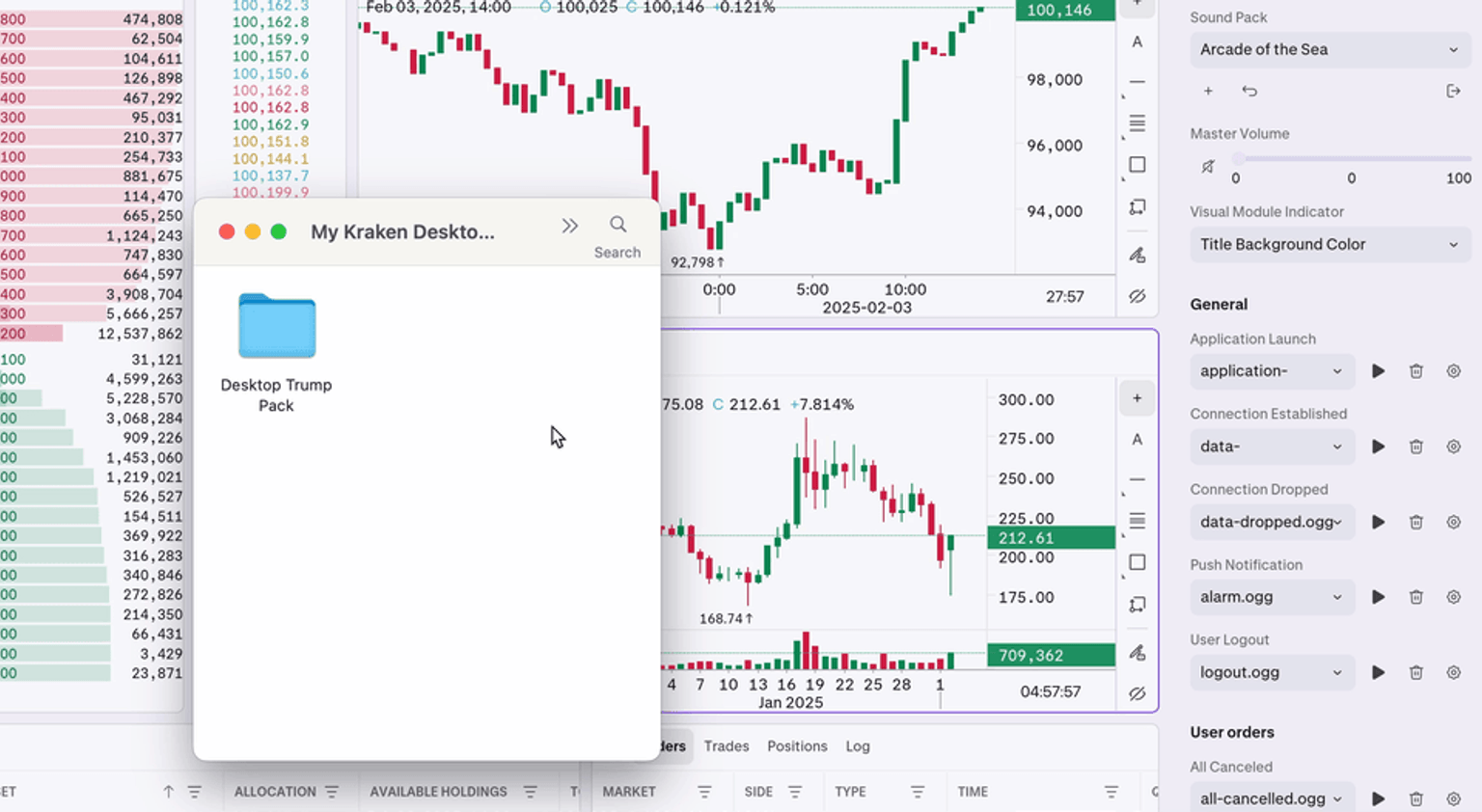The image size is (1482, 812).
Task: Click the revert sound pack arrow icon
Action: (x=1249, y=91)
